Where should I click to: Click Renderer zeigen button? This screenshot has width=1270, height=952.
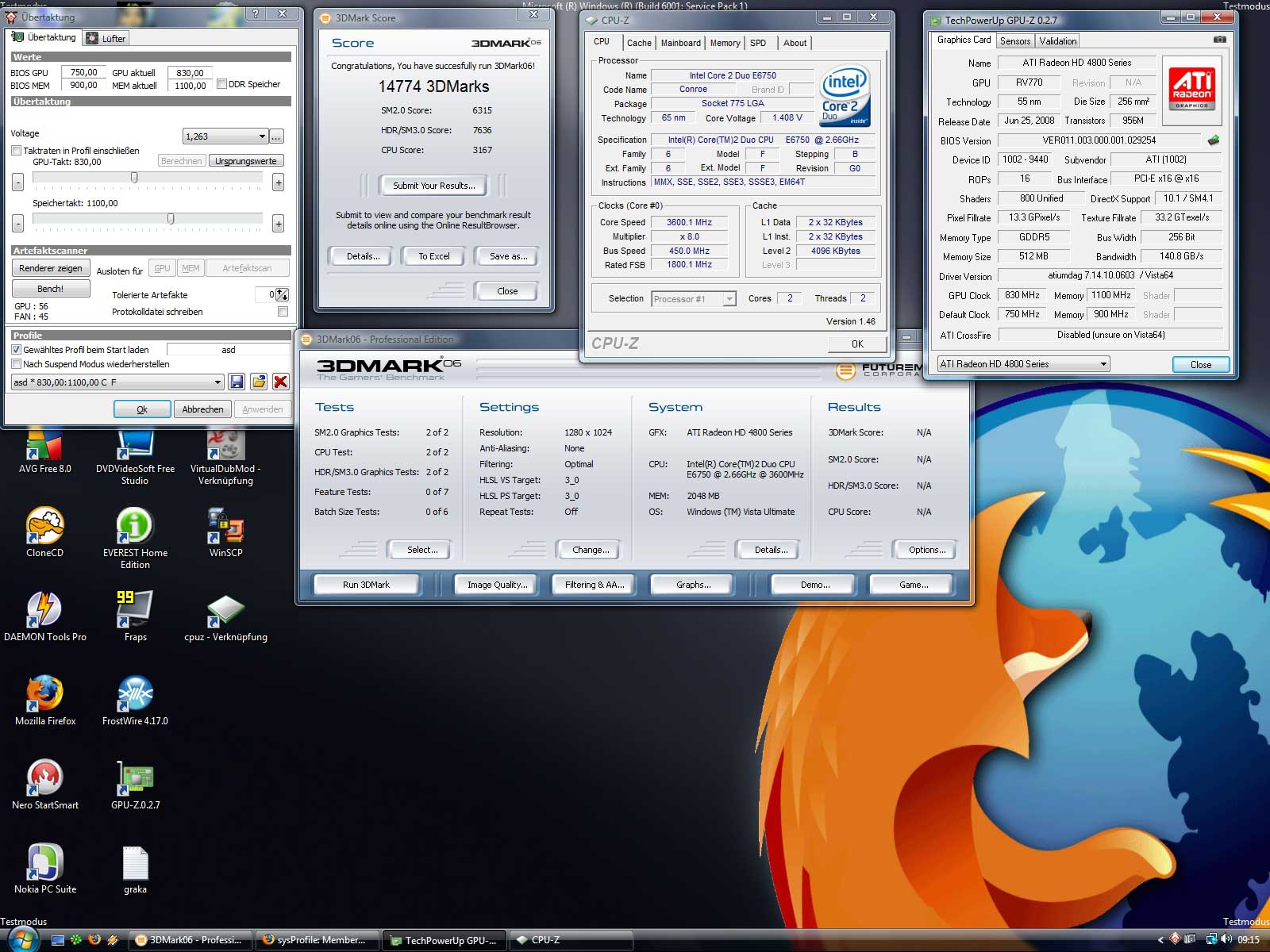[50, 268]
